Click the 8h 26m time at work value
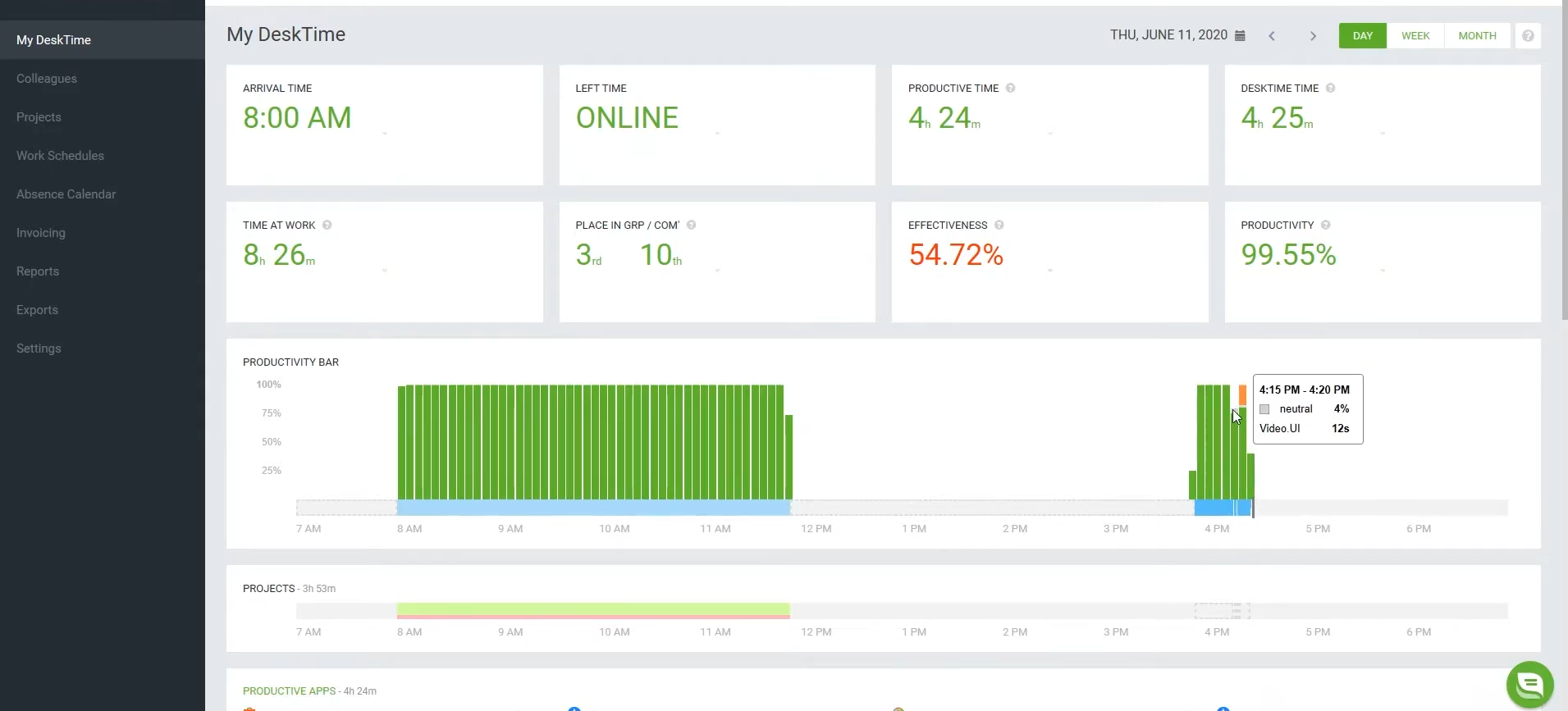The height and width of the screenshot is (711, 1568). (x=279, y=255)
